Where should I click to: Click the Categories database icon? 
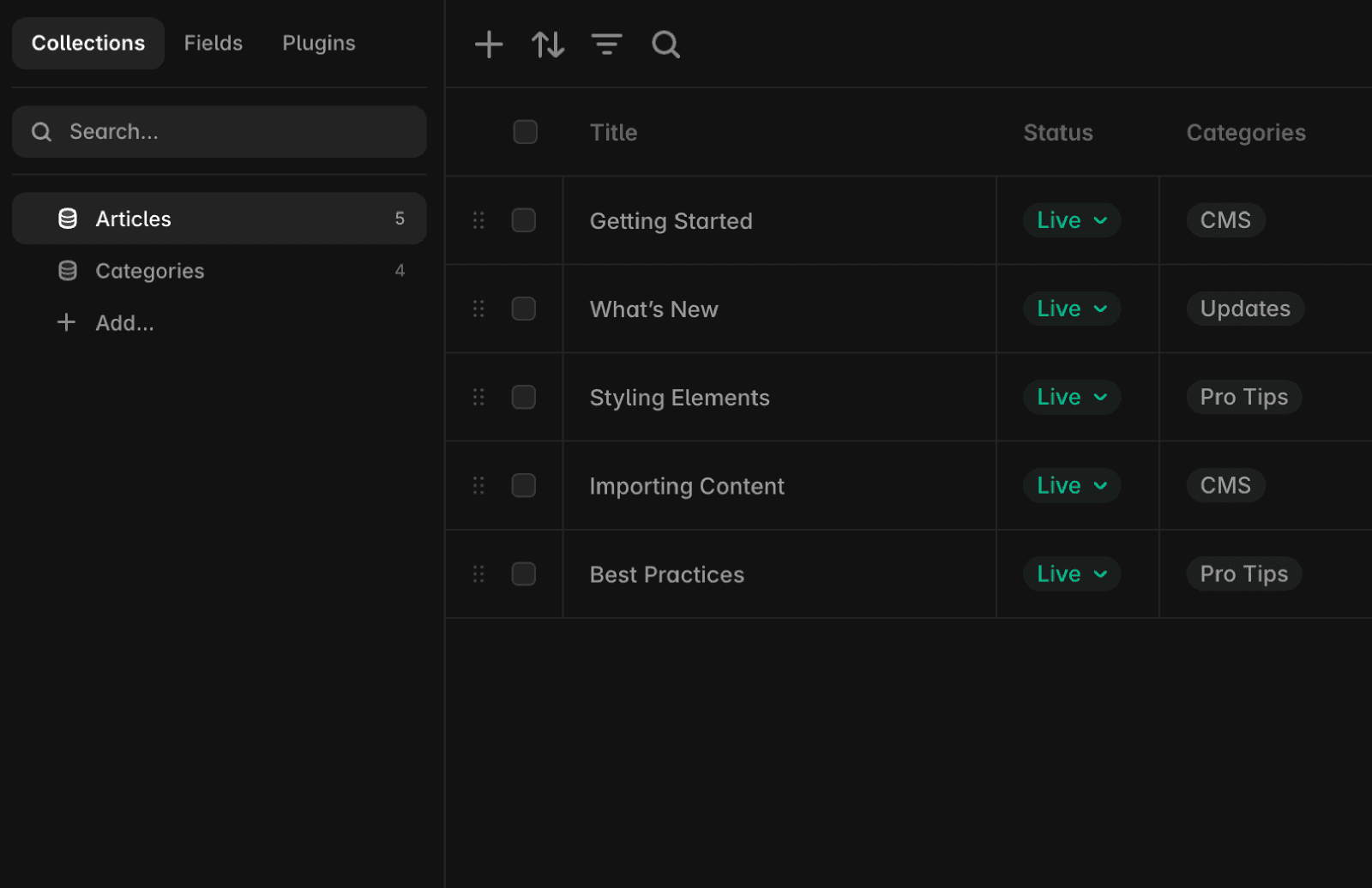coord(68,271)
